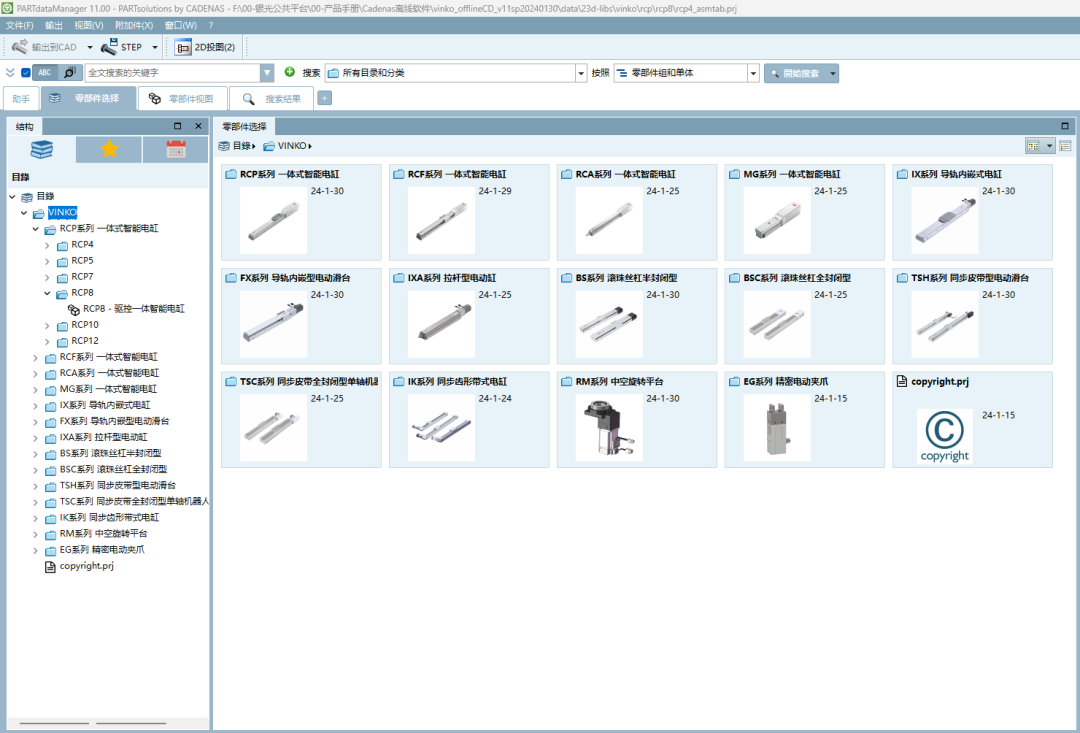Open IX系列 导轨内嵌式电缸 thumbnail
1080x733 pixels.
945,220
